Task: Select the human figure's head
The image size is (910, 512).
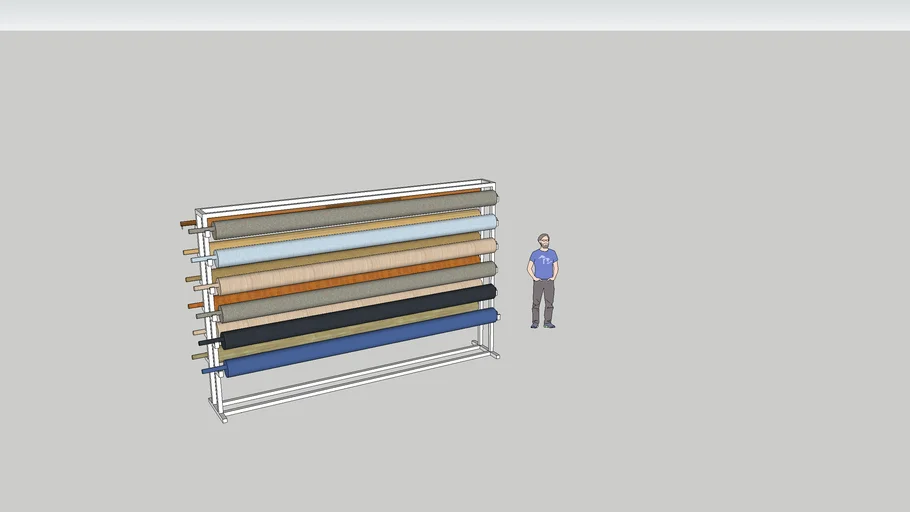Action: (x=543, y=241)
